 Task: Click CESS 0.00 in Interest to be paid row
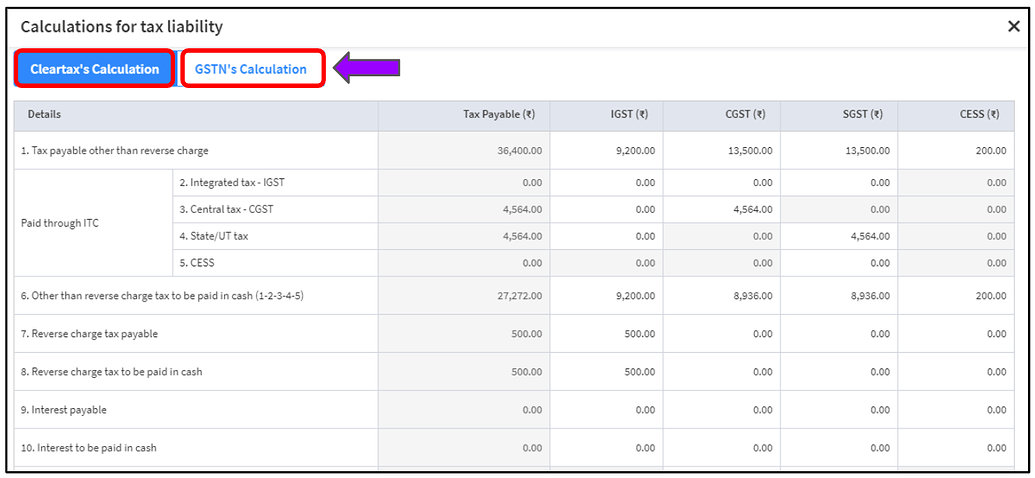997,448
